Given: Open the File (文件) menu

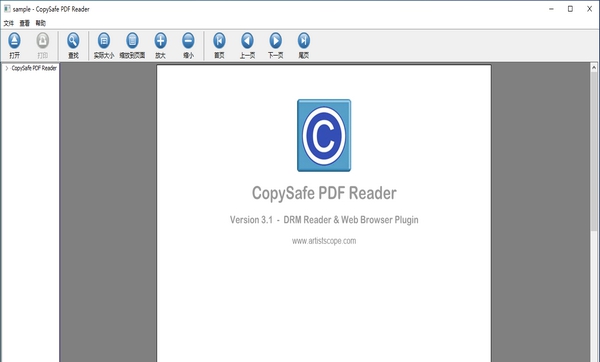Looking at the screenshot, I should [9, 23].
